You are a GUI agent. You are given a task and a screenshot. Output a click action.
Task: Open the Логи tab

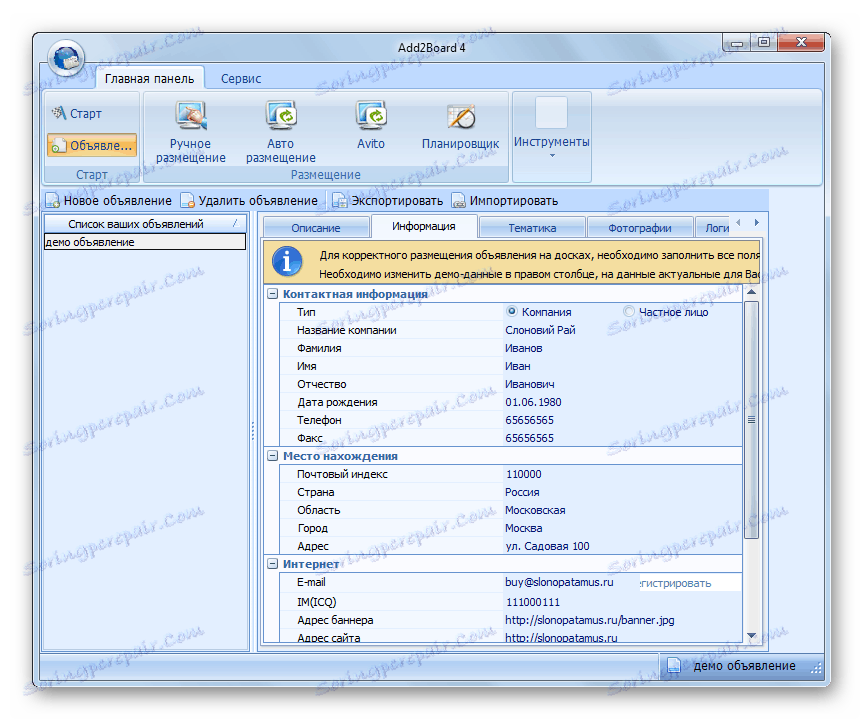[x=714, y=228]
